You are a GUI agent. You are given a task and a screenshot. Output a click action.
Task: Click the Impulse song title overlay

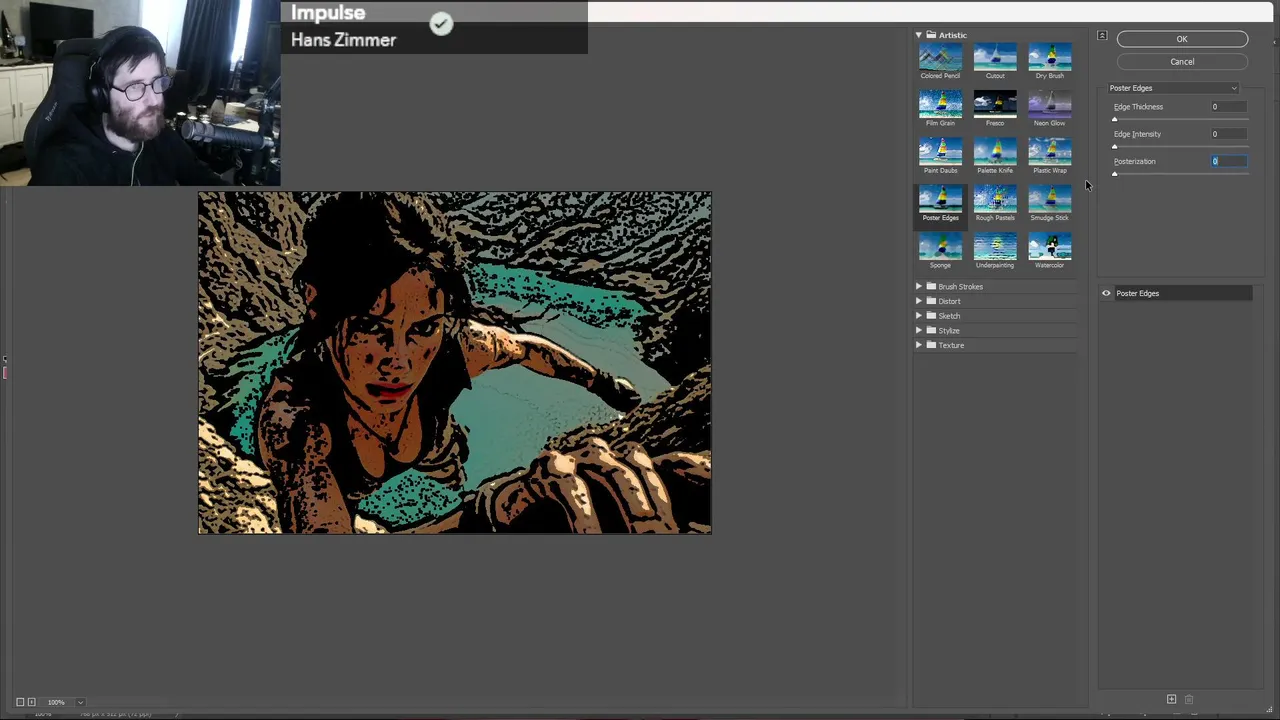click(x=328, y=13)
